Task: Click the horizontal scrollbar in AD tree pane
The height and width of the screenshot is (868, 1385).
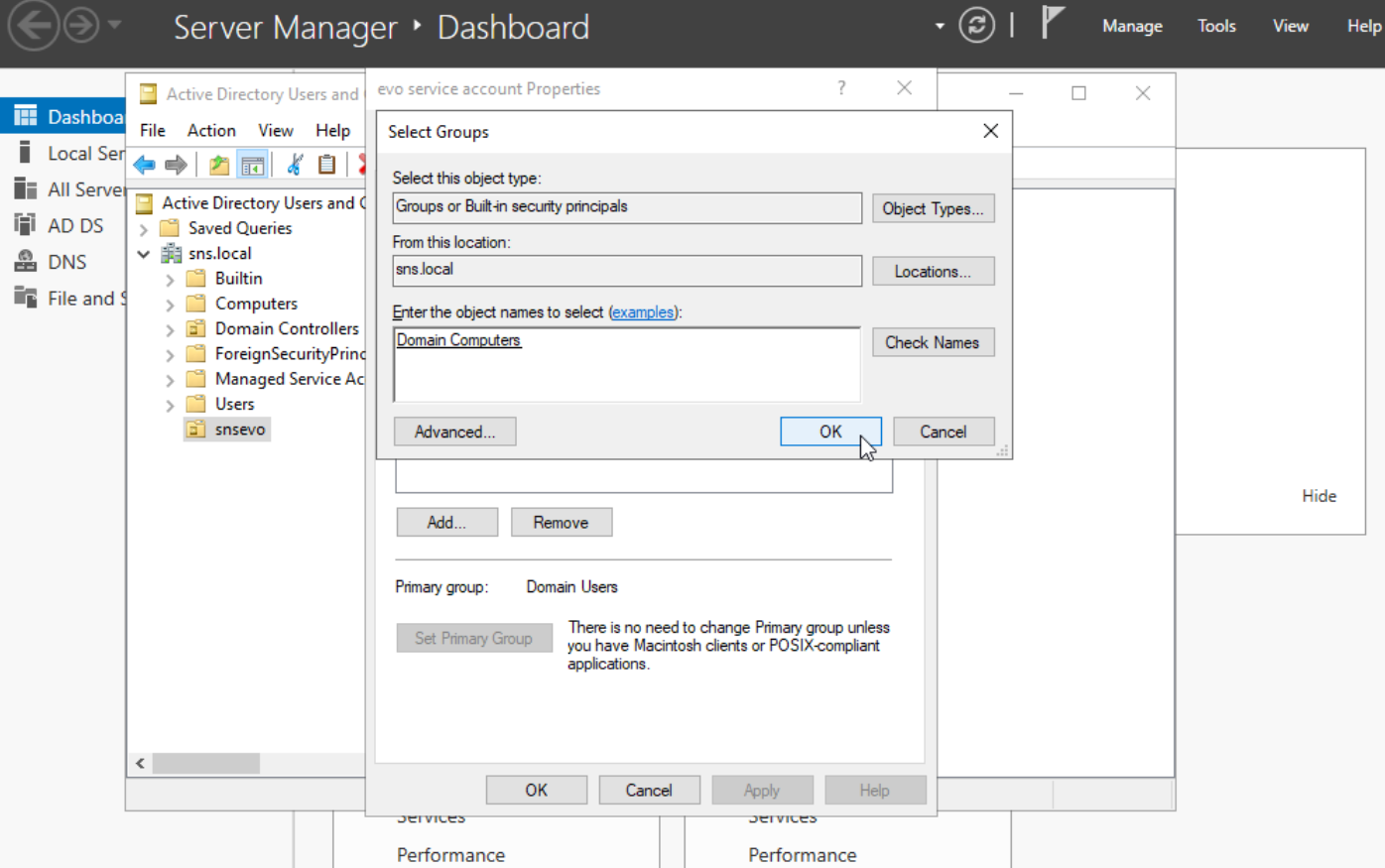Action: 205,763
